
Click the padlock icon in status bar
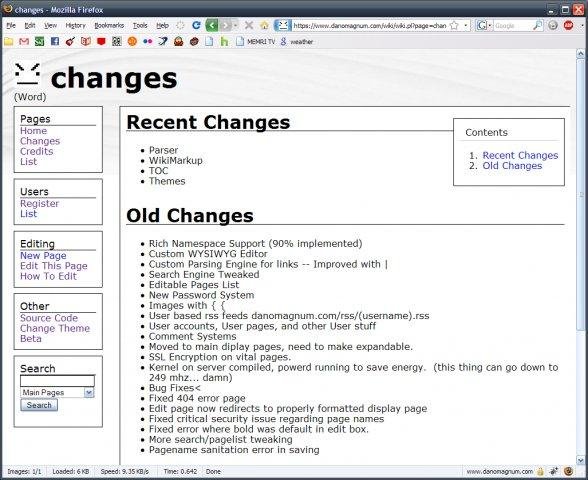(540, 471)
